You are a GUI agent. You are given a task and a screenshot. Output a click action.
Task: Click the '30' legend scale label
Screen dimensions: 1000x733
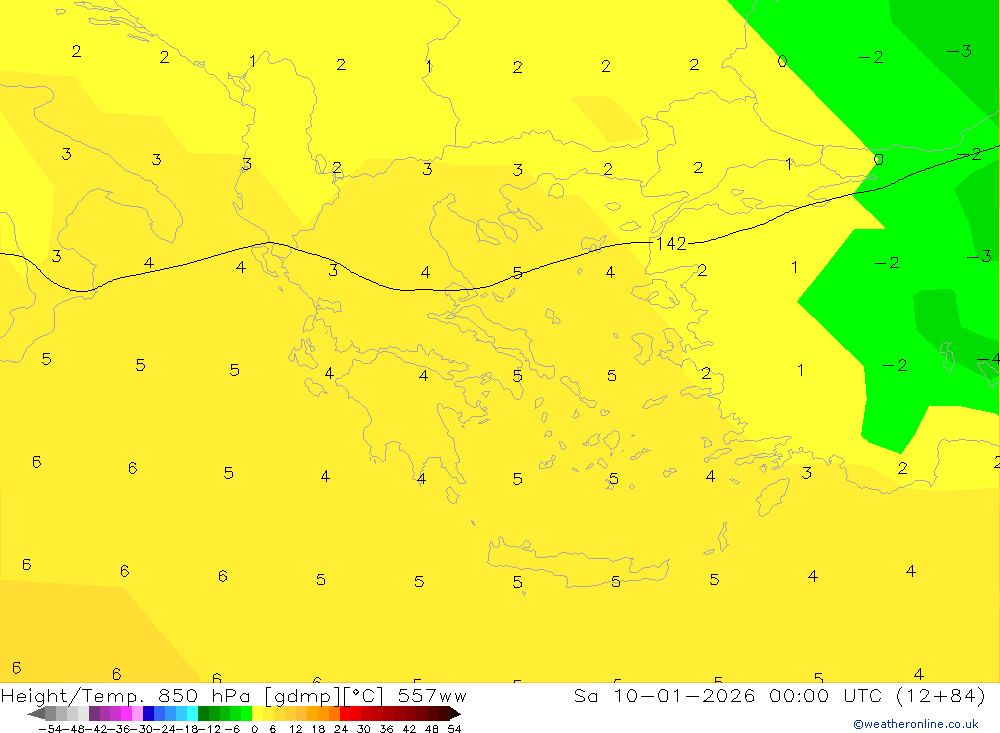tap(364, 729)
